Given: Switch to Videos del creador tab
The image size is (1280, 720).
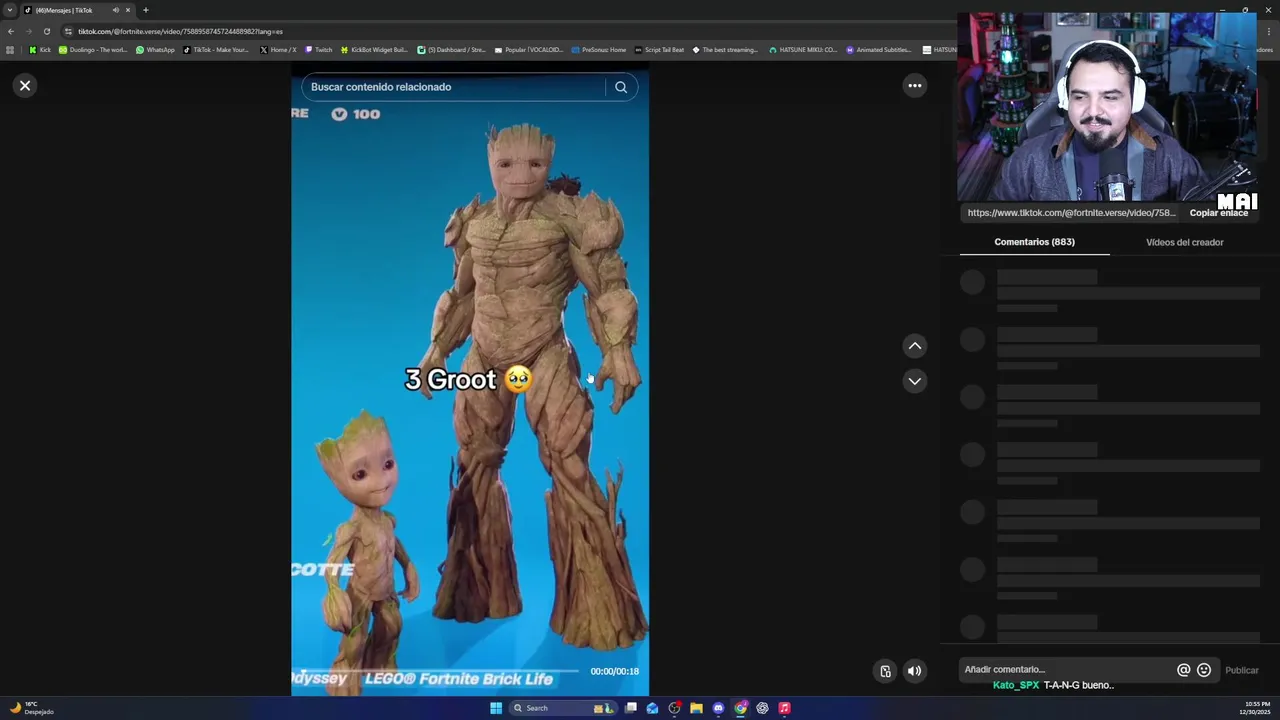Looking at the screenshot, I should point(1184,242).
